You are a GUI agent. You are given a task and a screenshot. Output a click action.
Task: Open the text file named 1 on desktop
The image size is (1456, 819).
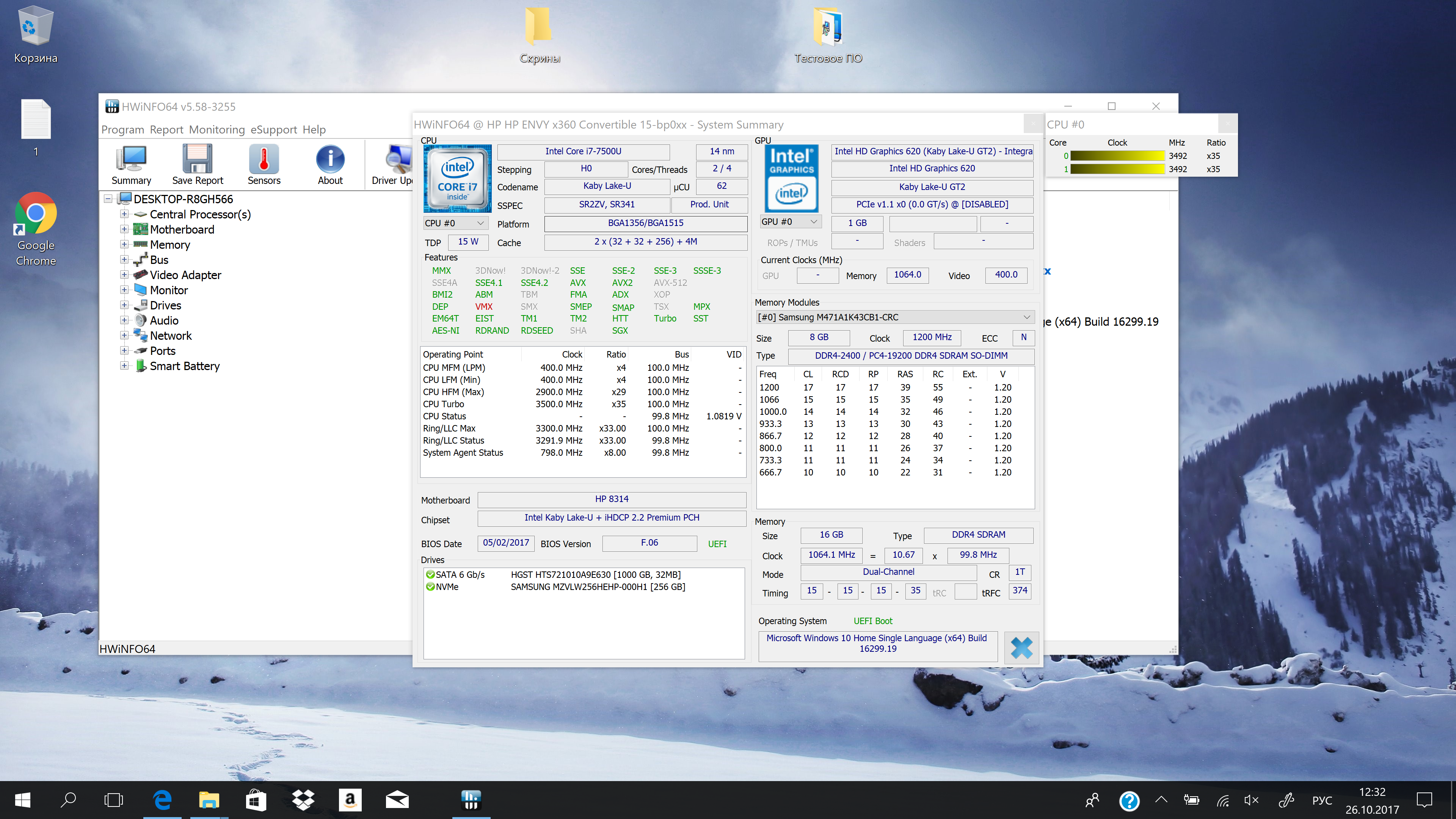(36, 128)
